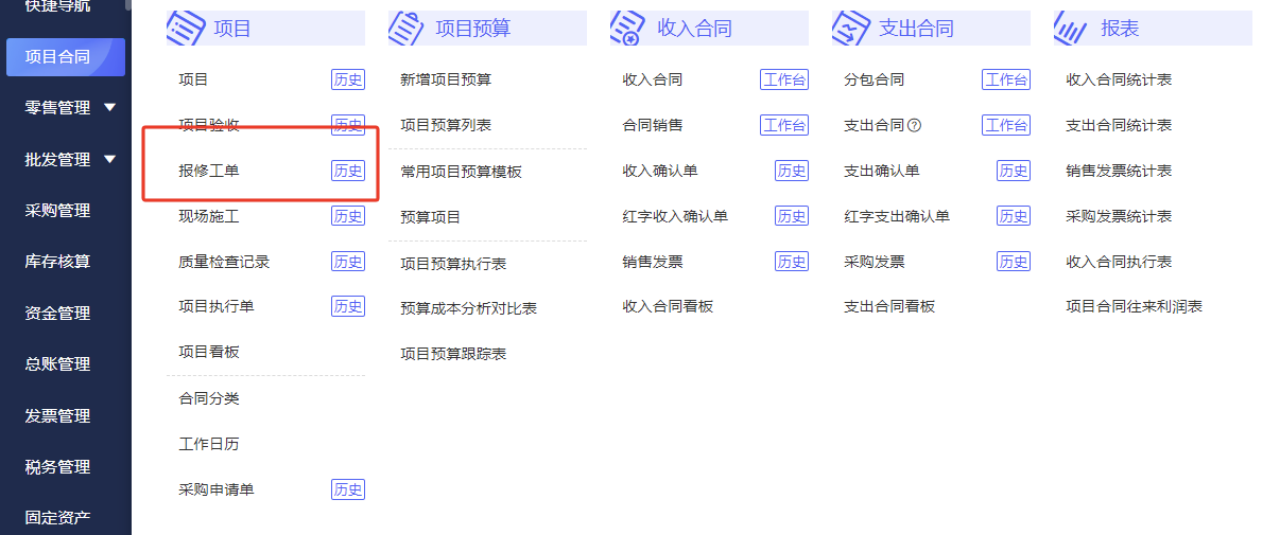Viewport: 1280px width, 535px height.
Task: Open 税务管理 in the sidebar
Action: [x=58, y=467]
